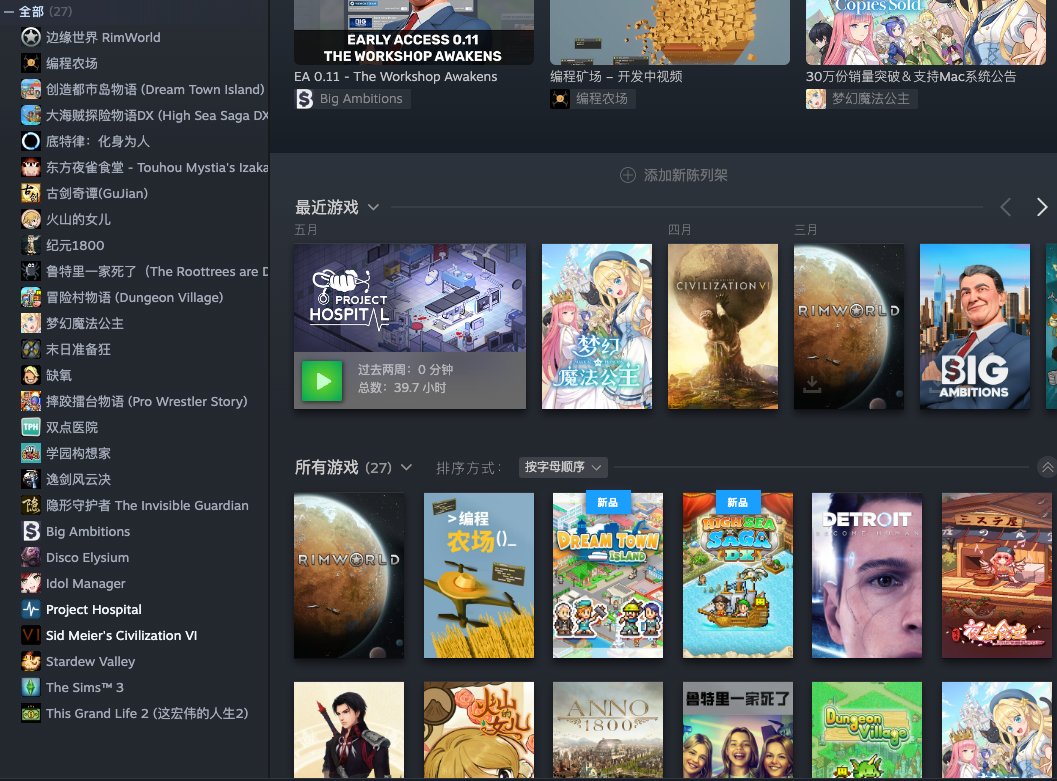
Task: Click the 缺氧 sidebar icon
Action: tap(30, 375)
